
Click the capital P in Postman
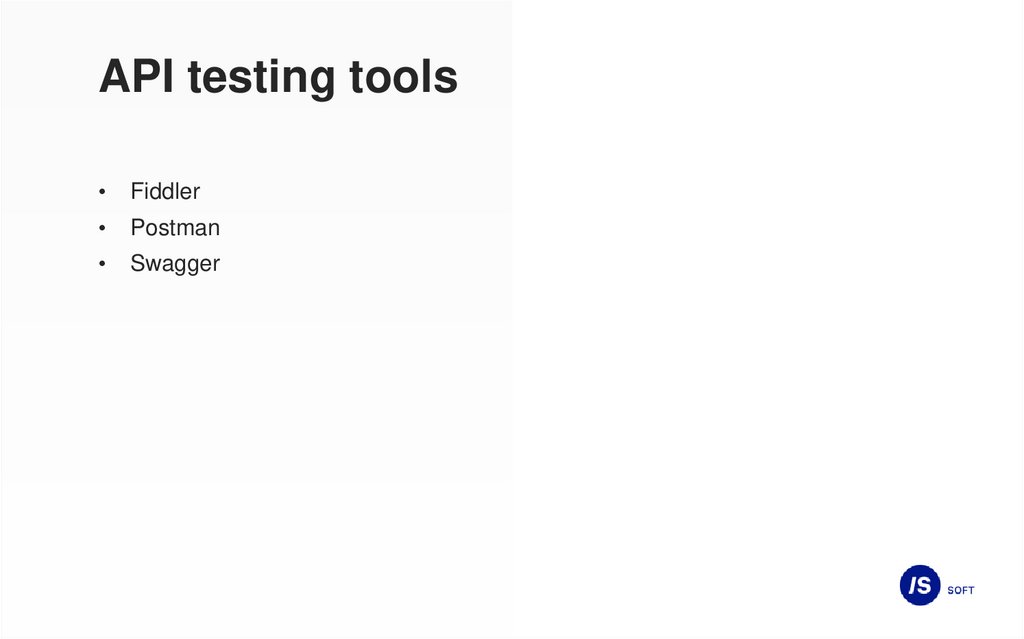[x=137, y=228]
